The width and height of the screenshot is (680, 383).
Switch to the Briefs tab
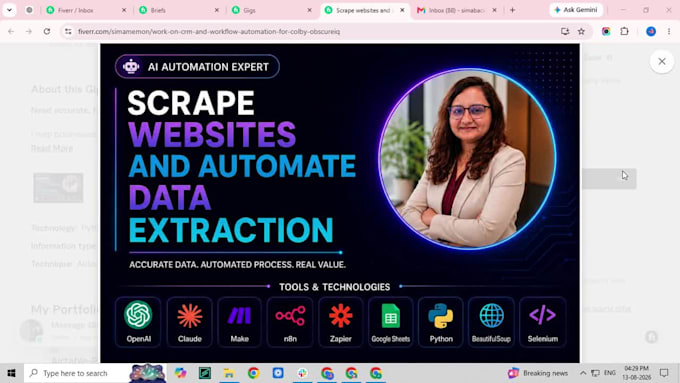(x=179, y=10)
